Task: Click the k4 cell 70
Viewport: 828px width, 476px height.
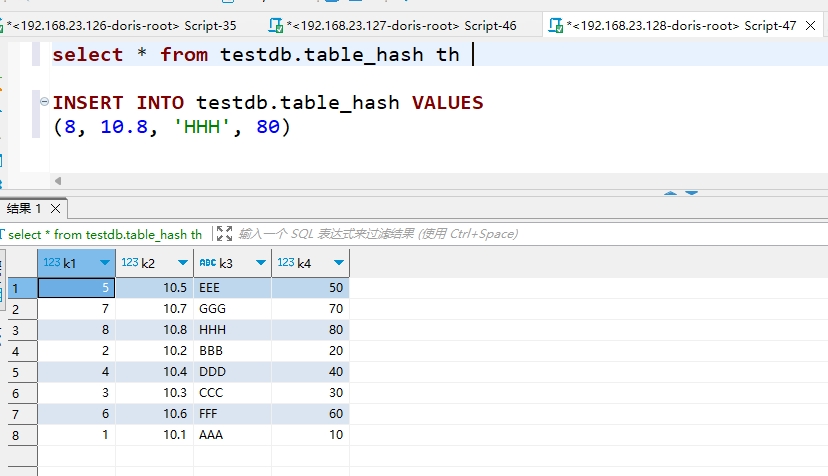Action: pos(310,309)
